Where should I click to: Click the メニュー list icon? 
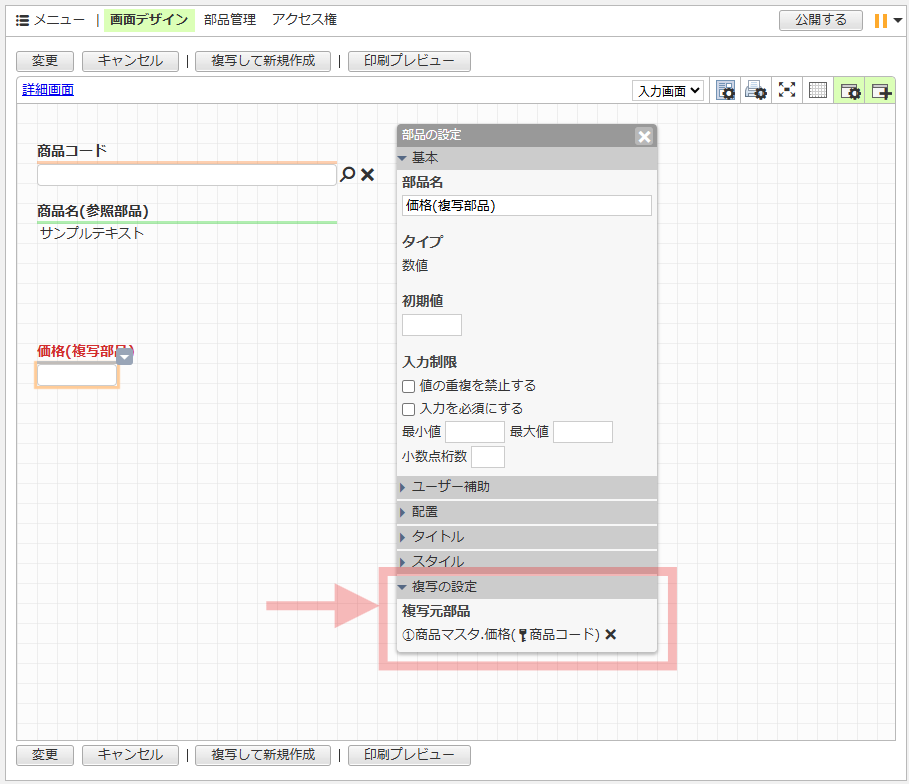22,20
